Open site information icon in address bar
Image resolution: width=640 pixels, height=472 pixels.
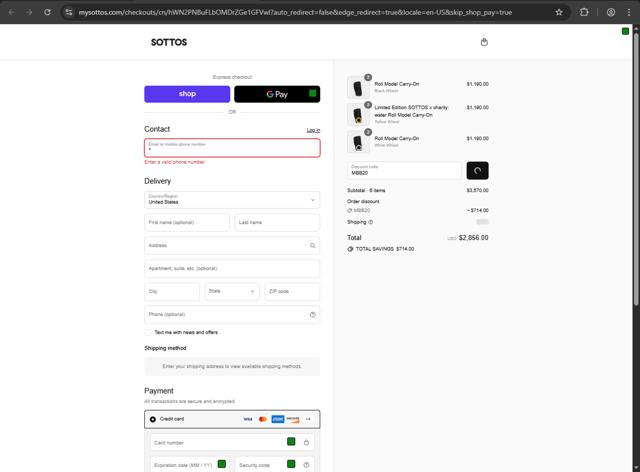(69, 12)
